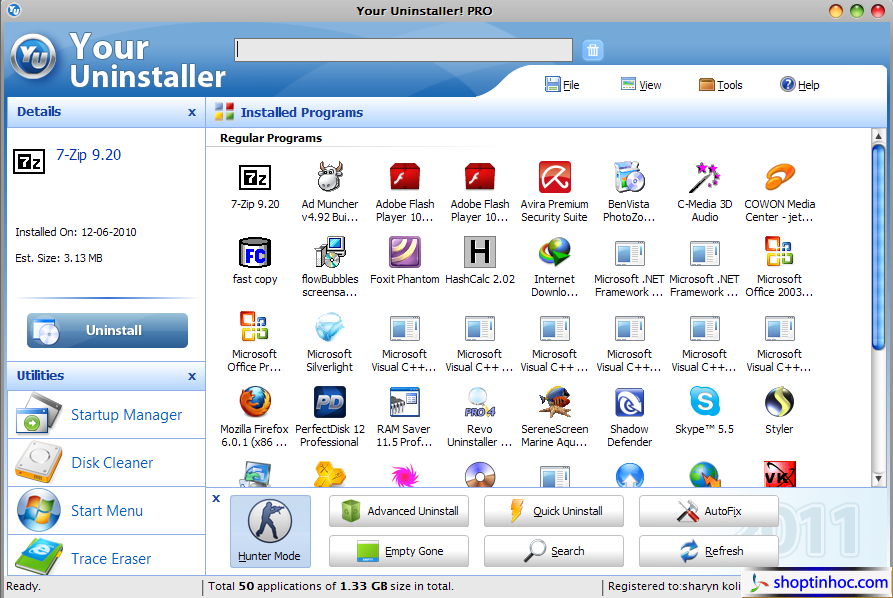
Task: Select the Ad Muncher program icon
Action: tap(330, 176)
